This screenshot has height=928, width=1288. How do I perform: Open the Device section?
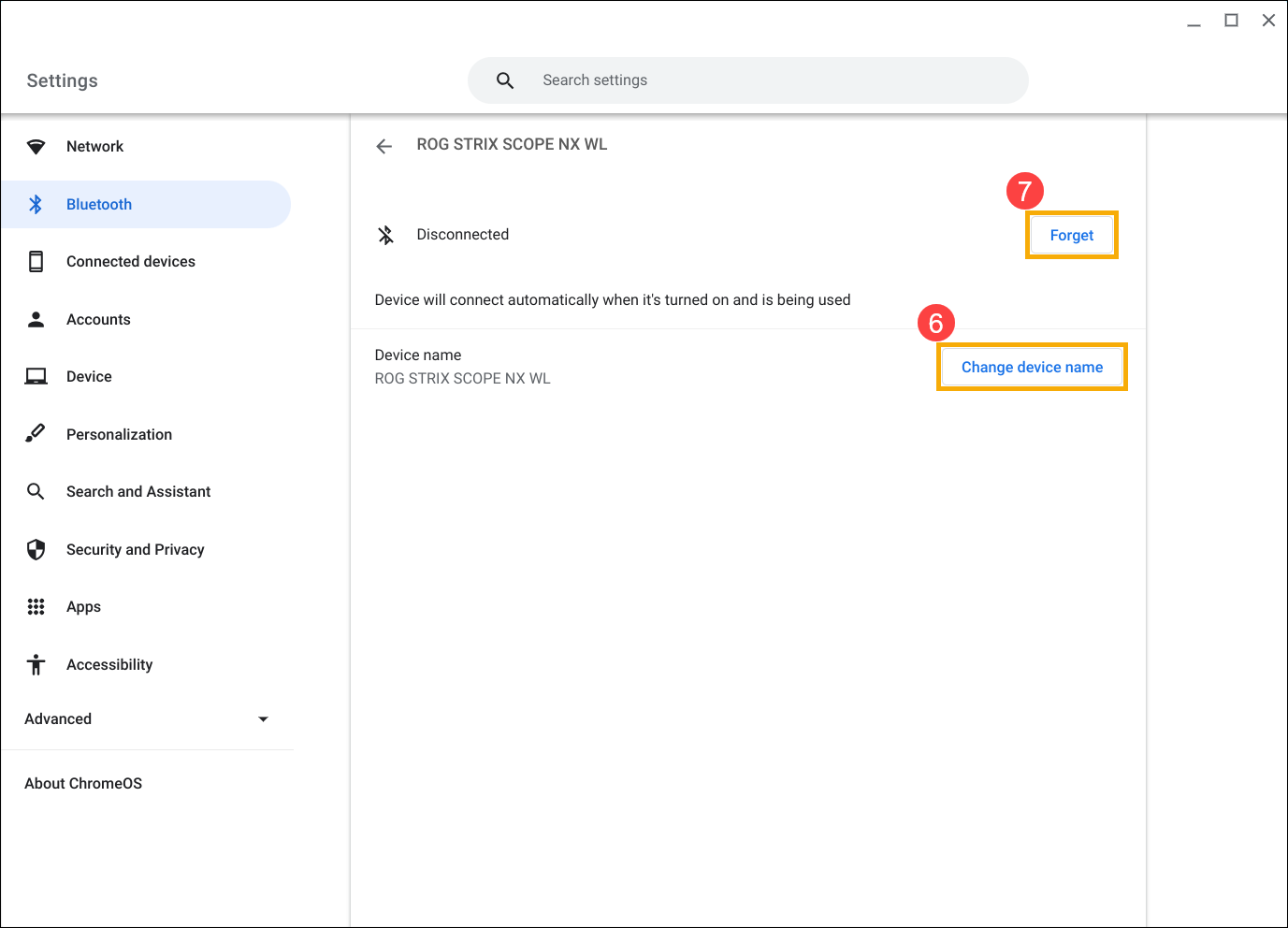pyautogui.click(x=146, y=377)
